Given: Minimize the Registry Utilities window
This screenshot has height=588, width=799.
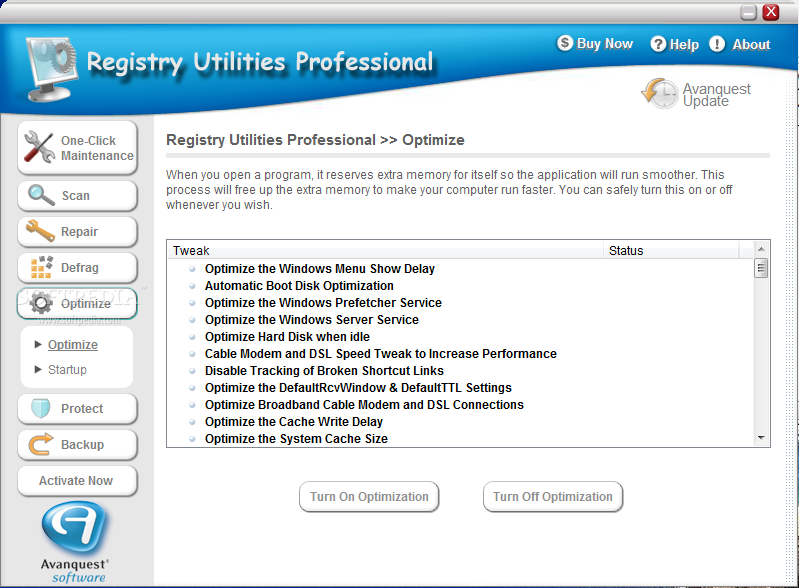Looking at the screenshot, I should click(749, 12).
